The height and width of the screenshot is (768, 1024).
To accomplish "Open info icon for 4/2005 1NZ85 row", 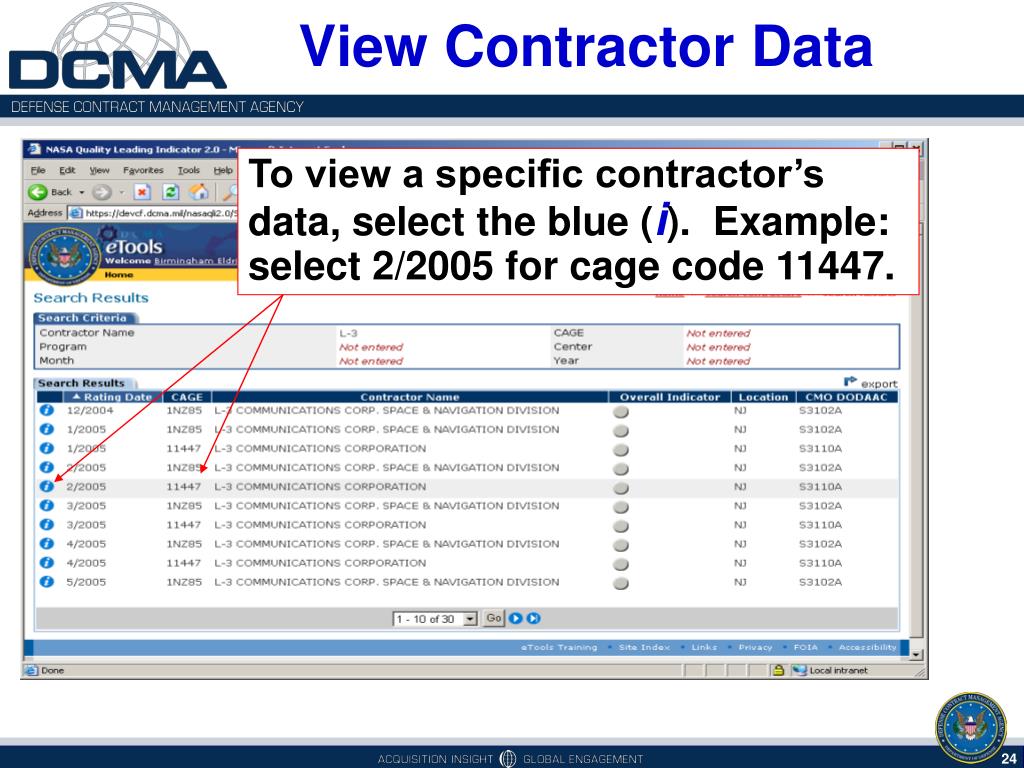I will pyautogui.click(x=46, y=543).
